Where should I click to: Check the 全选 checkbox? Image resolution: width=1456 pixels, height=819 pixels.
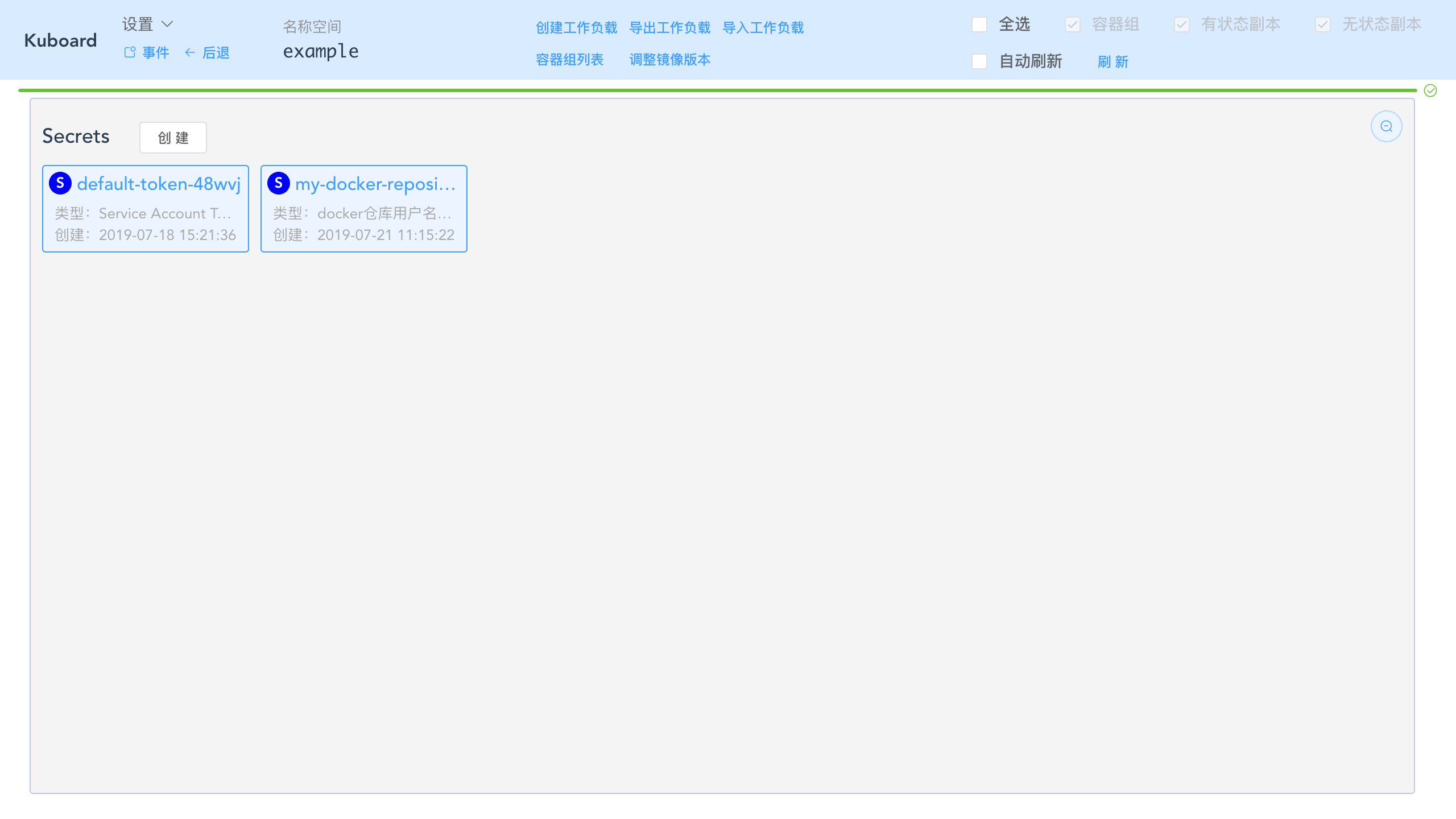point(979,25)
